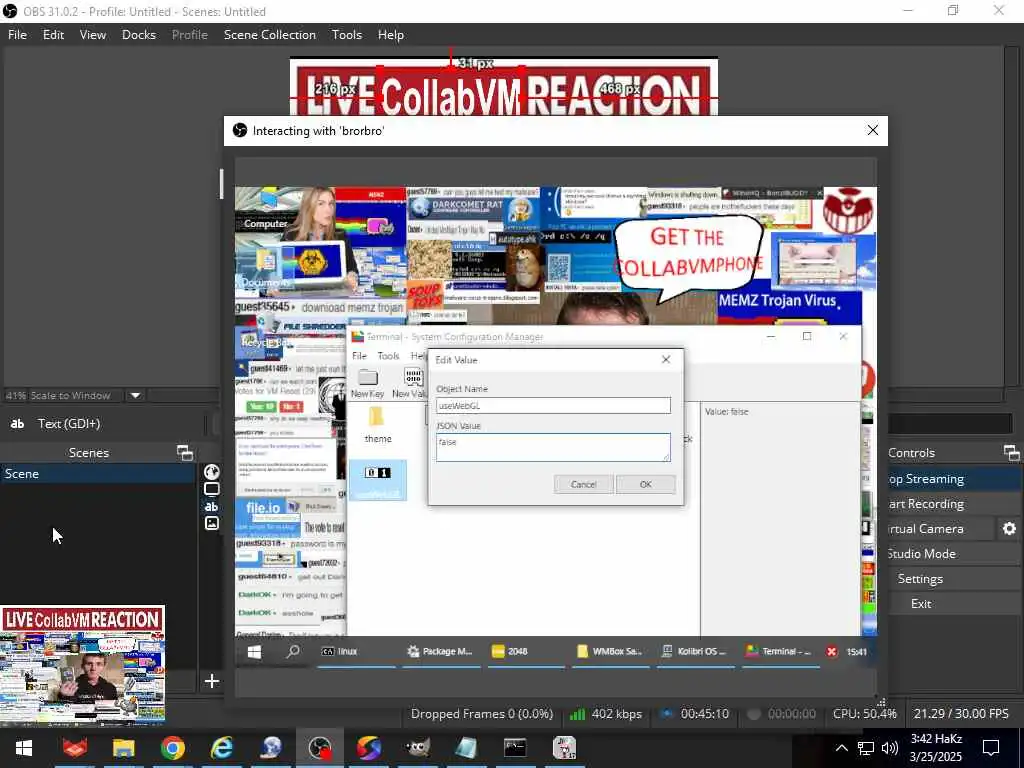Click Start Recording button
Viewport: 1024px width, 768px height.
953,504
